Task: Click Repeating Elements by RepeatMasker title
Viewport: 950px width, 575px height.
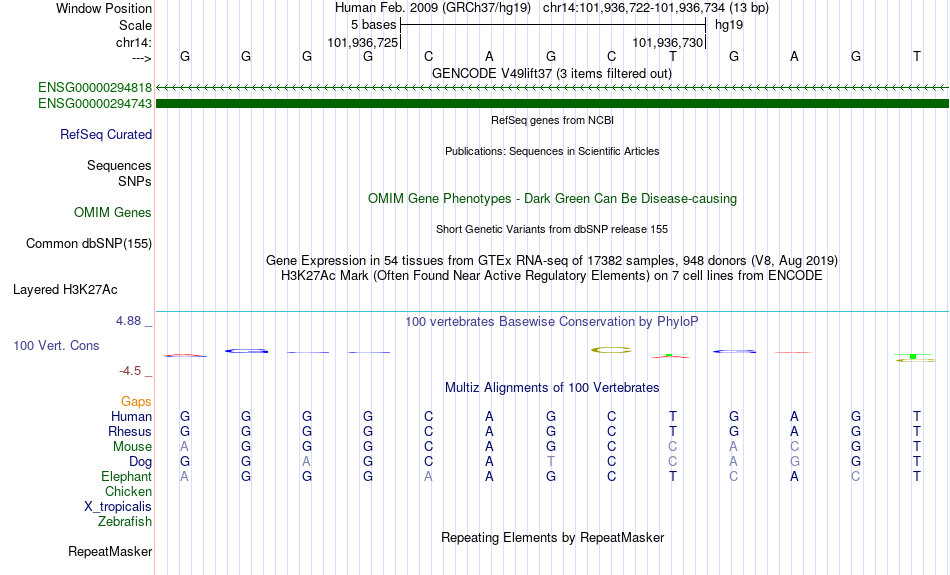Action: click(x=553, y=538)
